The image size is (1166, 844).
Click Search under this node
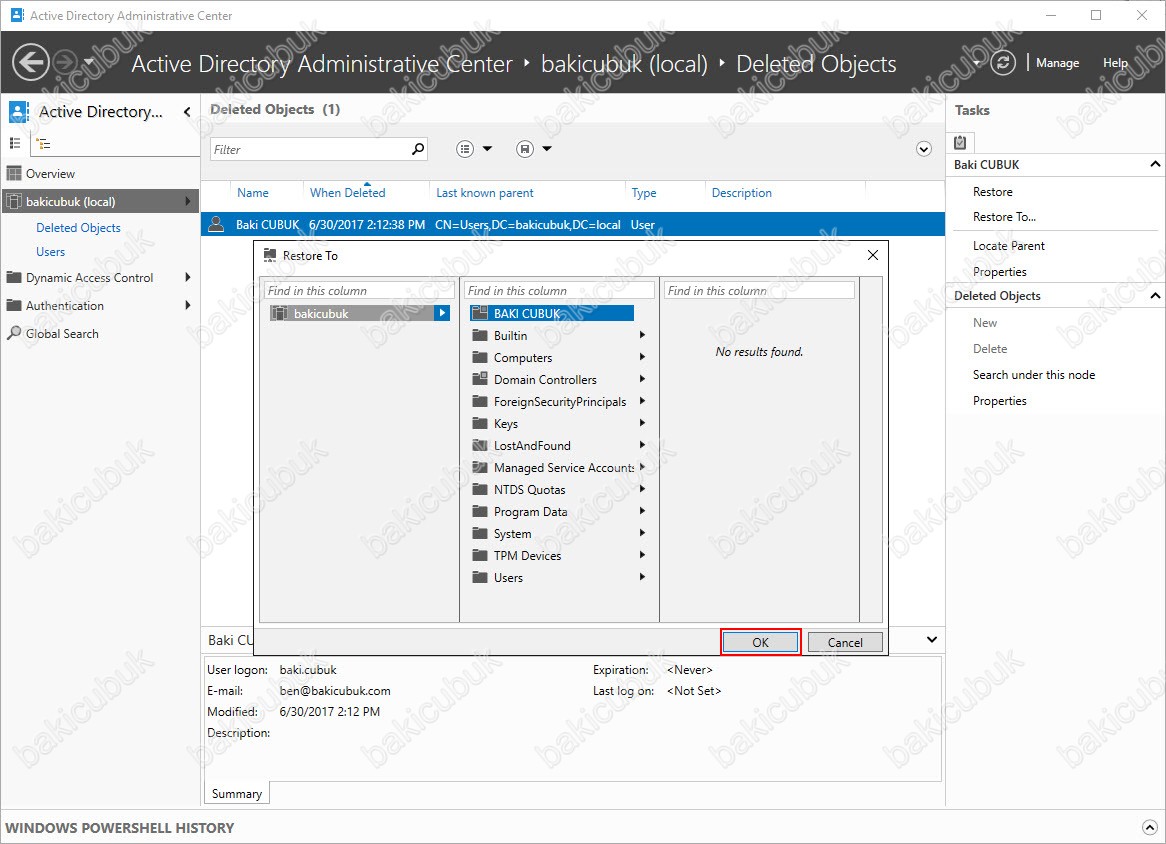pos(1034,375)
